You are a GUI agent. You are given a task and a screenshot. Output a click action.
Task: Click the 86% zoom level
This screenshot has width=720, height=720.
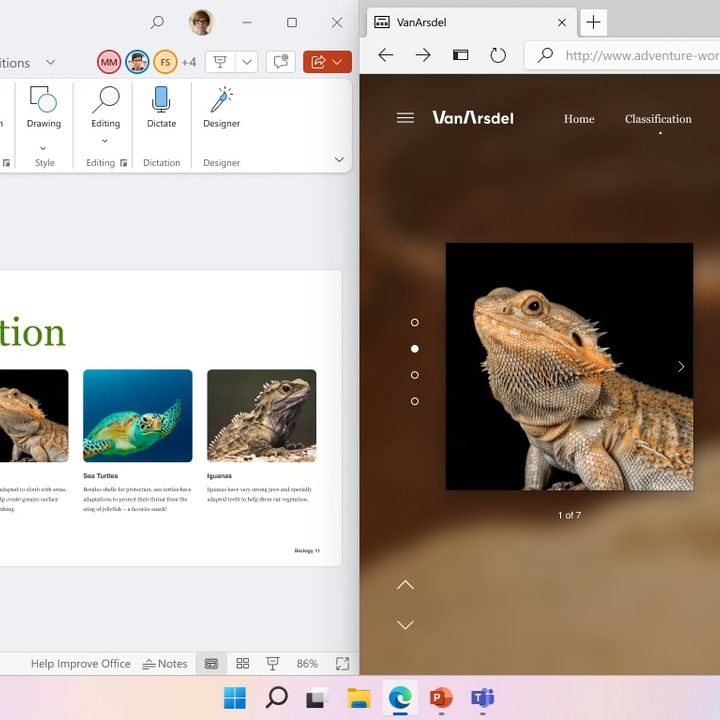click(x=307, y=664)
